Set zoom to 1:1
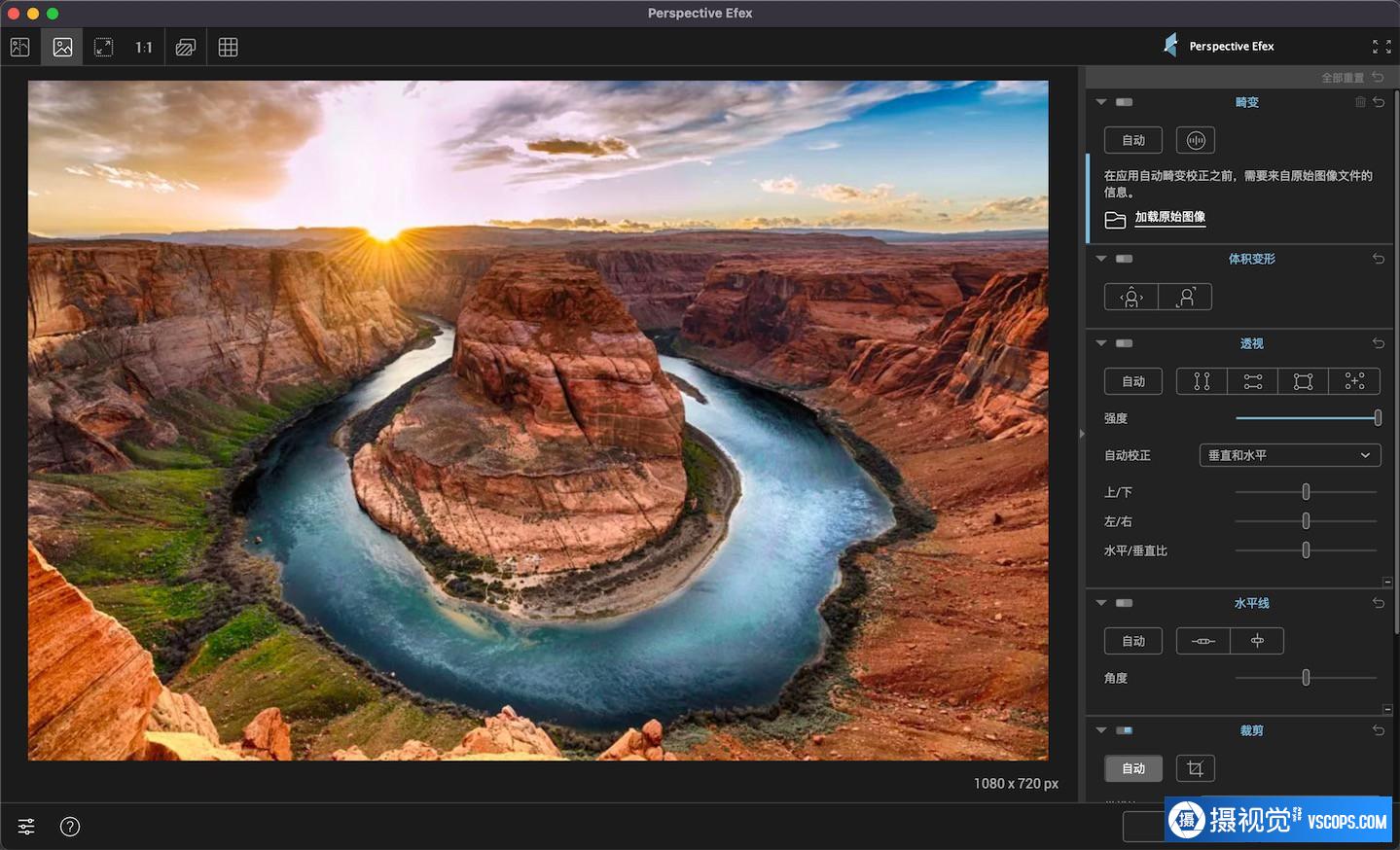1400x850 pixels. click(144, 47)
